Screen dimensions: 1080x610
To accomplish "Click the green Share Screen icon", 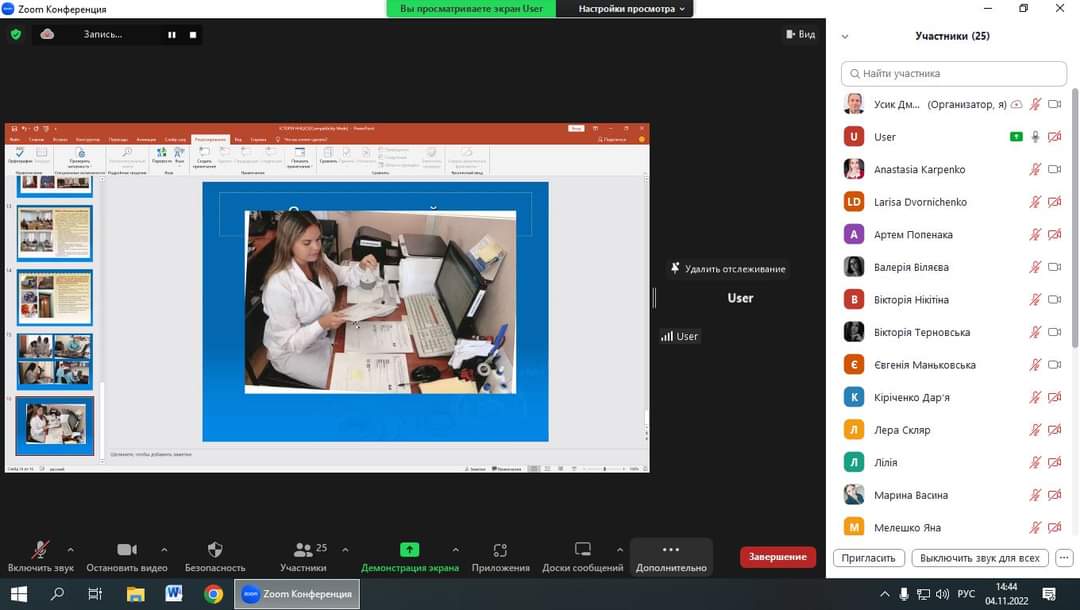I will (409, 550).
